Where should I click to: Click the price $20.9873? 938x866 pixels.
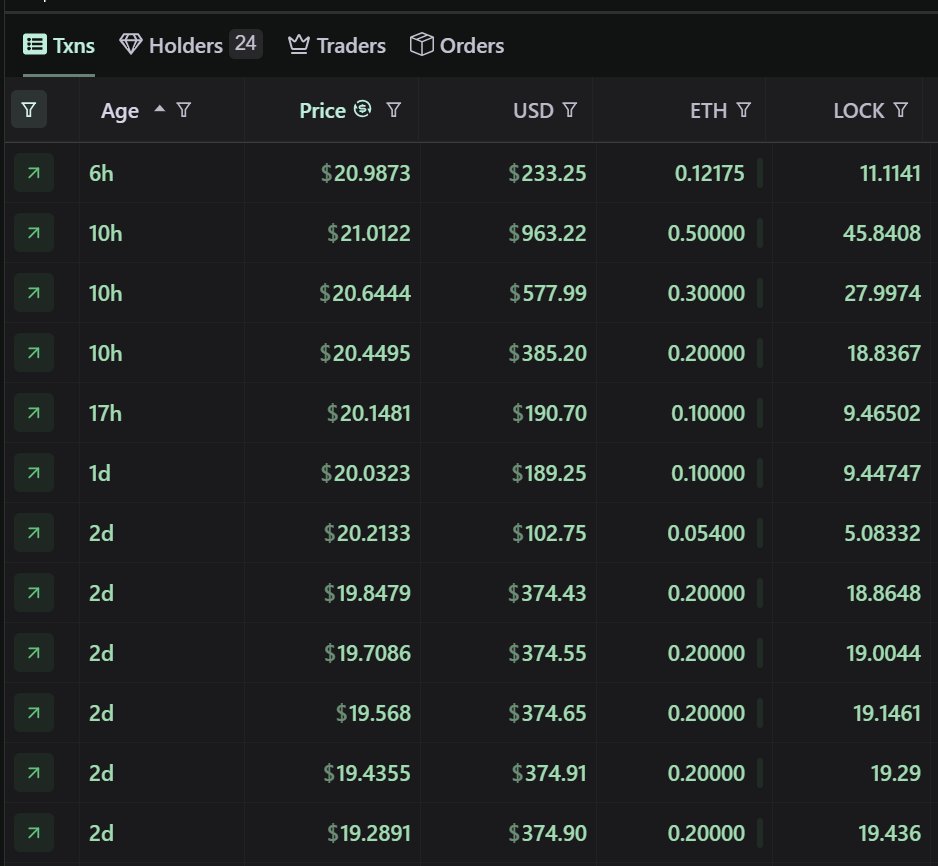(366, 173)
